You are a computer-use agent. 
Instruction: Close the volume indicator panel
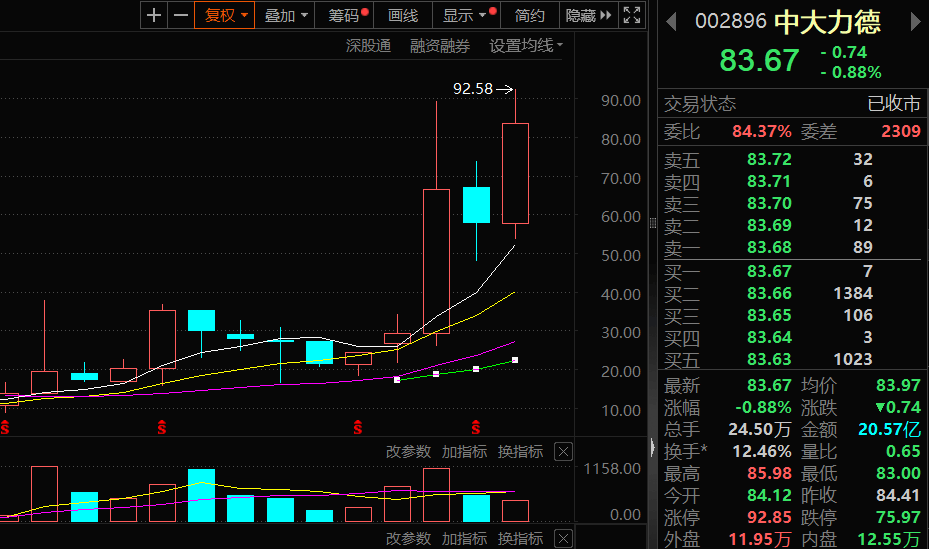click(x=563, y=452)
